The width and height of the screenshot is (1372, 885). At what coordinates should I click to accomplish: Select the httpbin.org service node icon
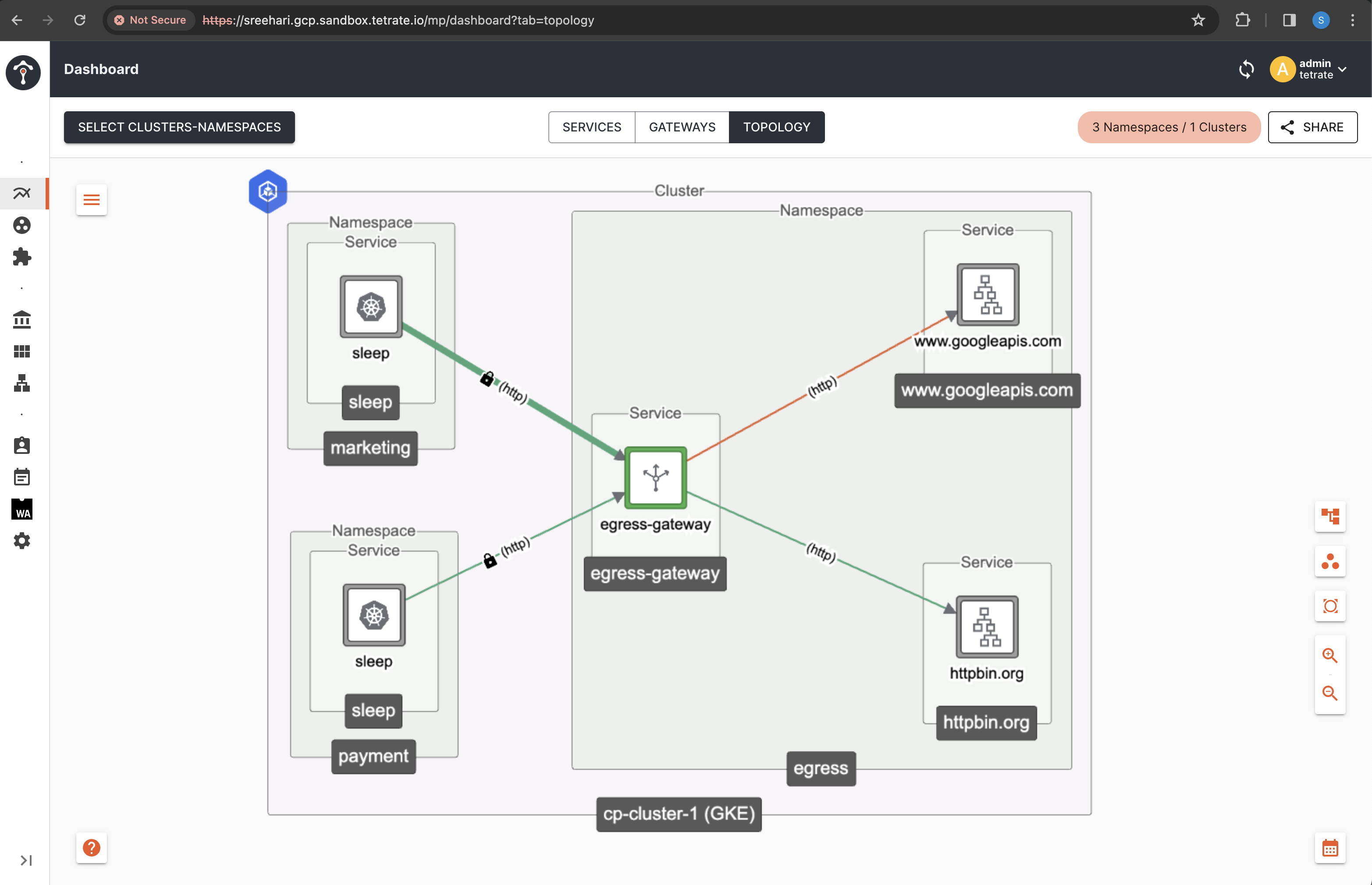987,627
